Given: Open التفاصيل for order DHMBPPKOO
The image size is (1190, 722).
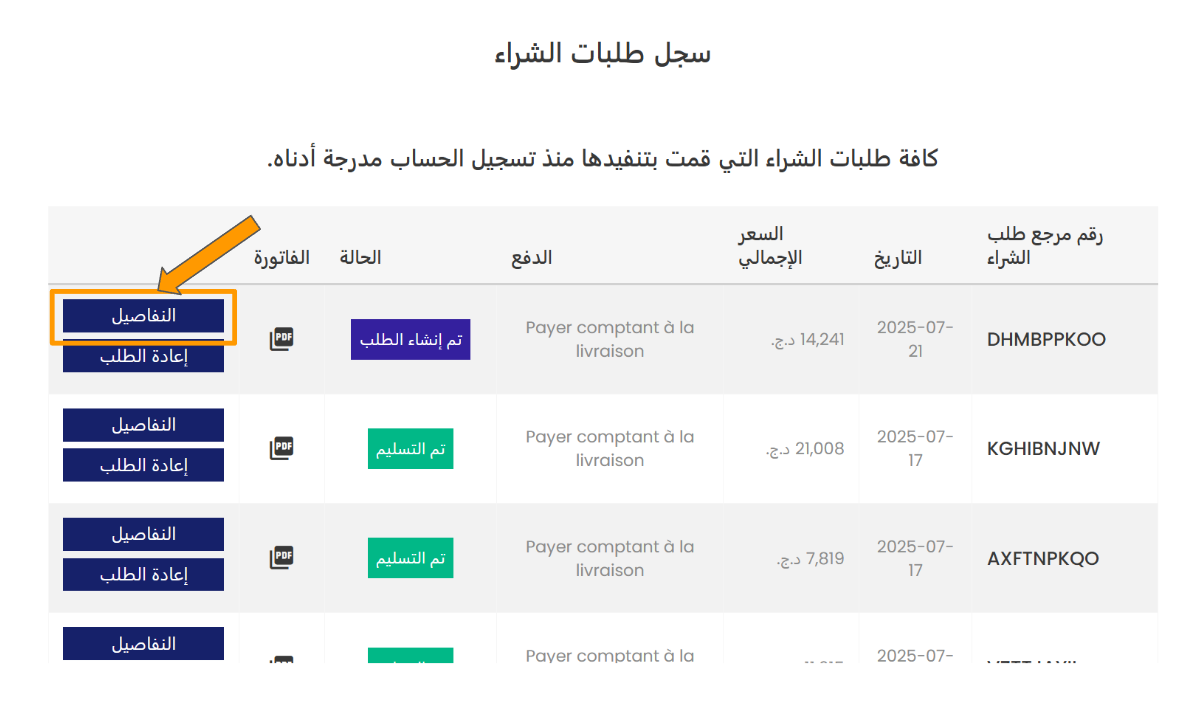Looking at the screenshot, I should coord(143,315).
